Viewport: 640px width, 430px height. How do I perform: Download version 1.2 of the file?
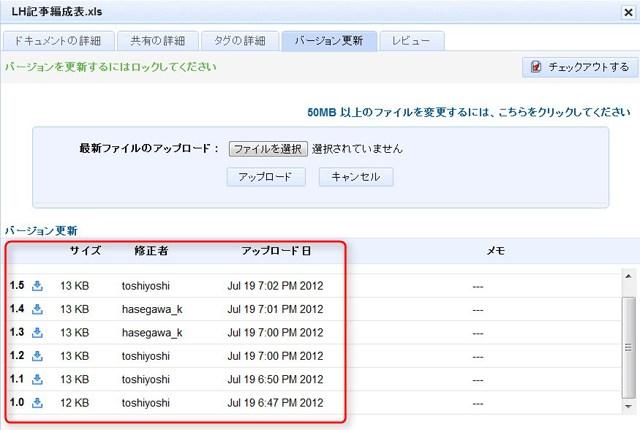click(x=37, y=356)
